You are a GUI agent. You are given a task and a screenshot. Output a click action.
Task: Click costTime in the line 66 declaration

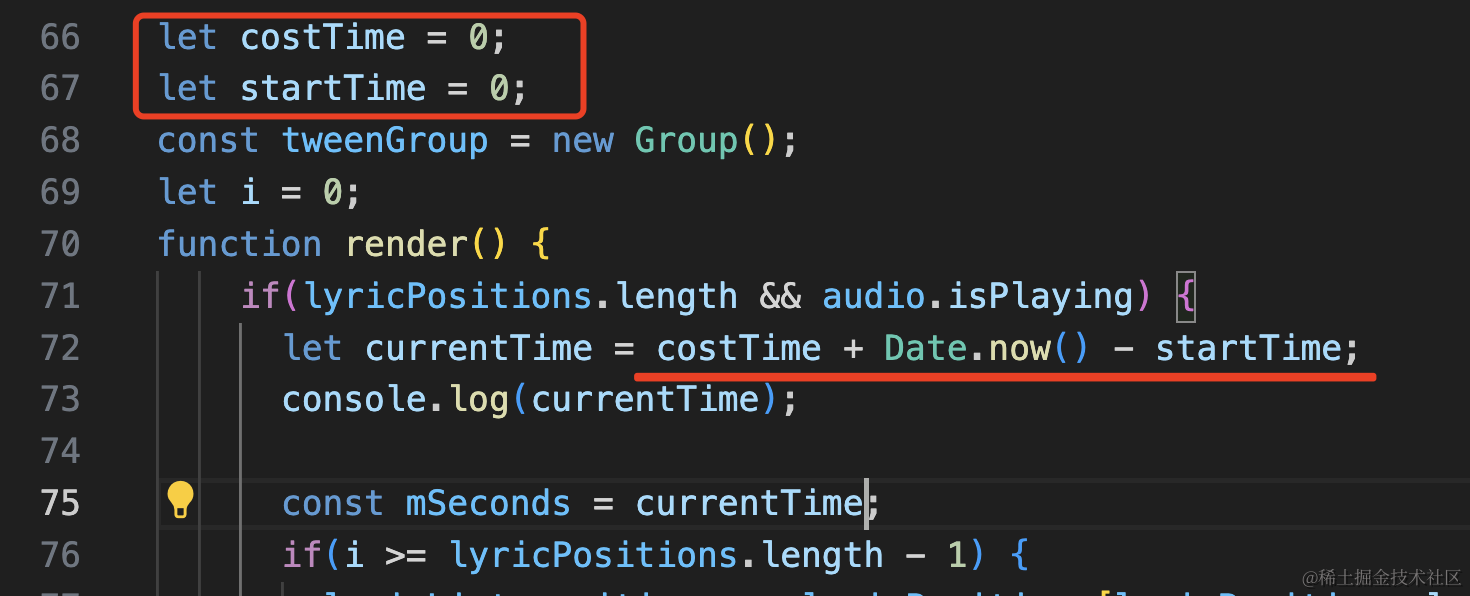tap(323, 38)
